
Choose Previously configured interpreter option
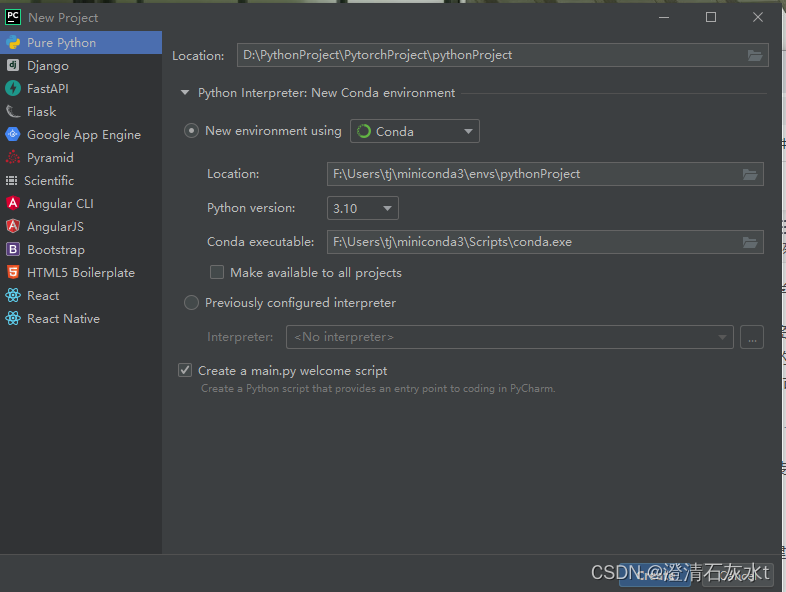[x=192, y=303]
